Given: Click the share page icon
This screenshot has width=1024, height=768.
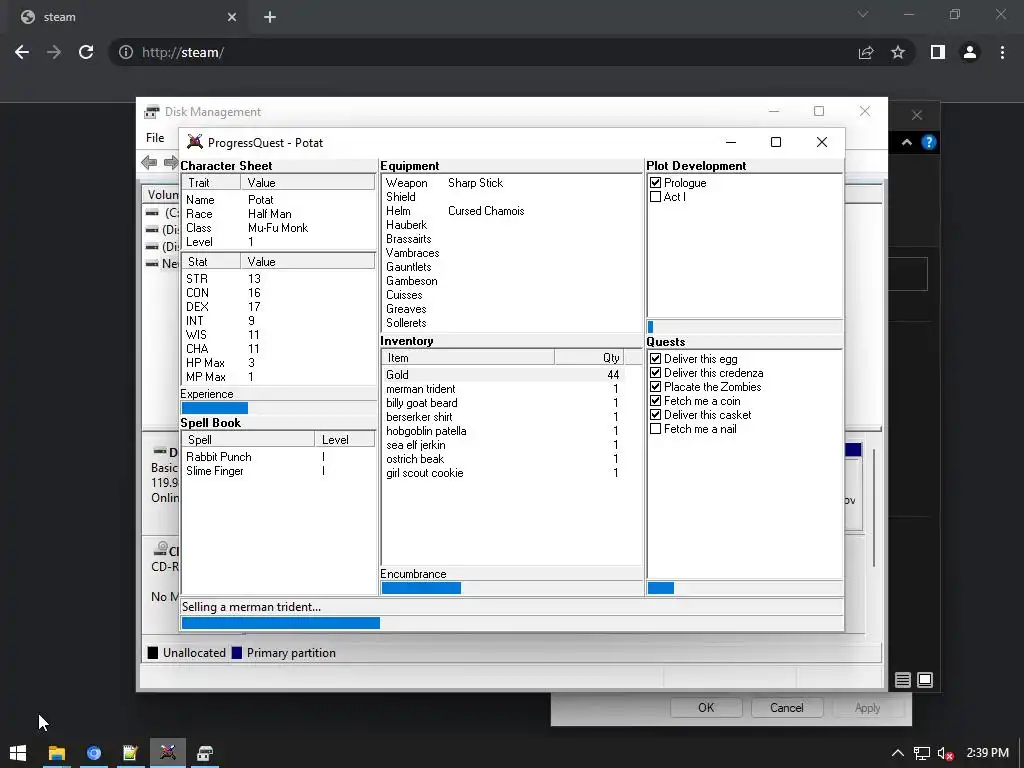Looking at the screenshot, I should tap(866, 52).
